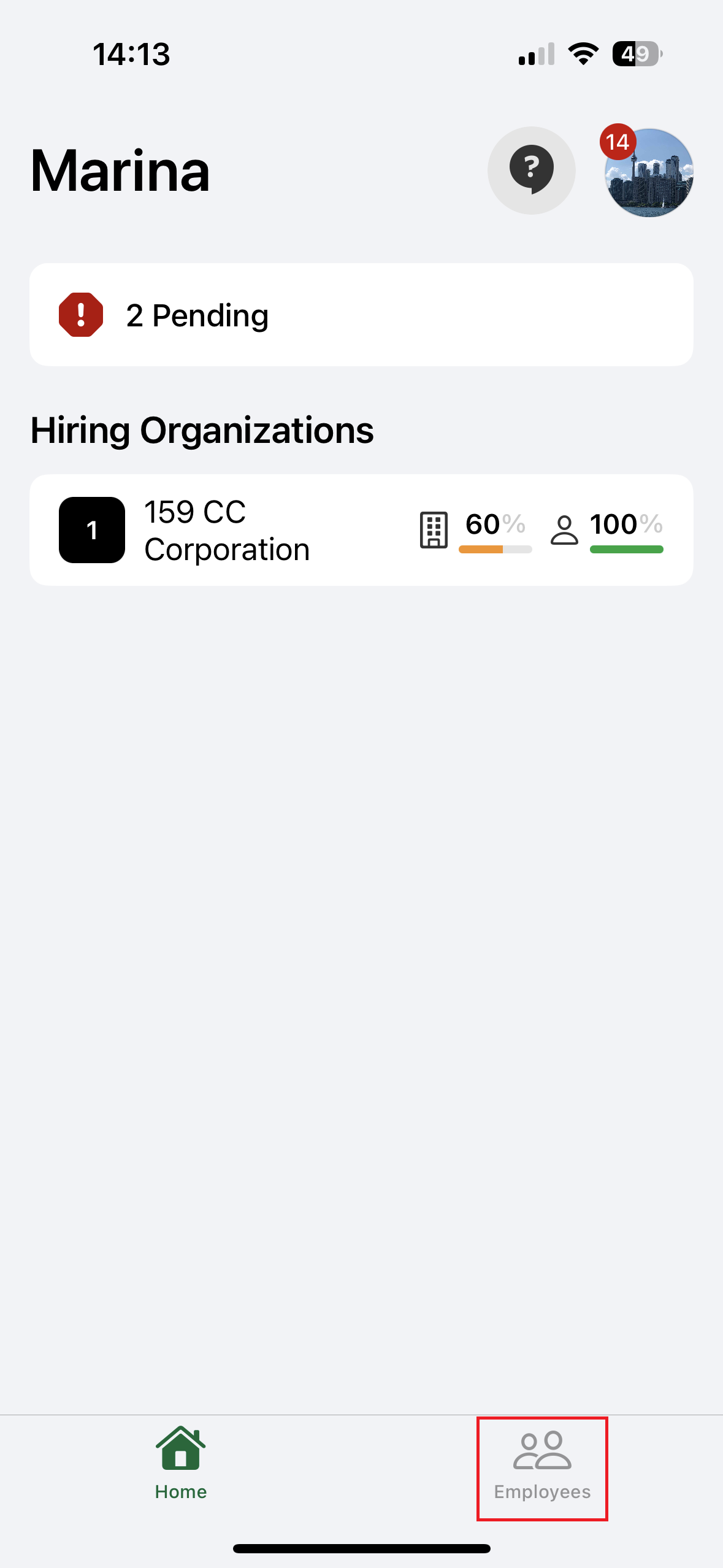Tap the red pending alert icon
The width and height of the screenshot is (723, 1568).
pos(81,315)
